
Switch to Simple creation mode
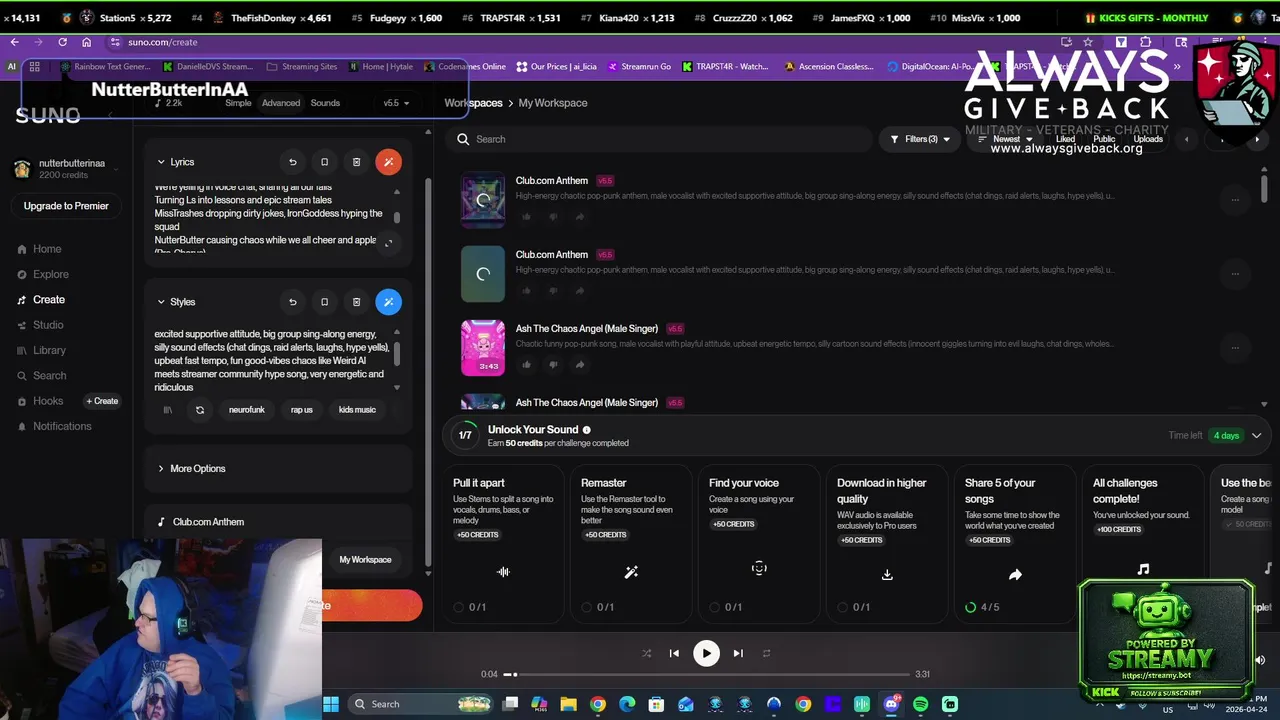click(238, 103)
